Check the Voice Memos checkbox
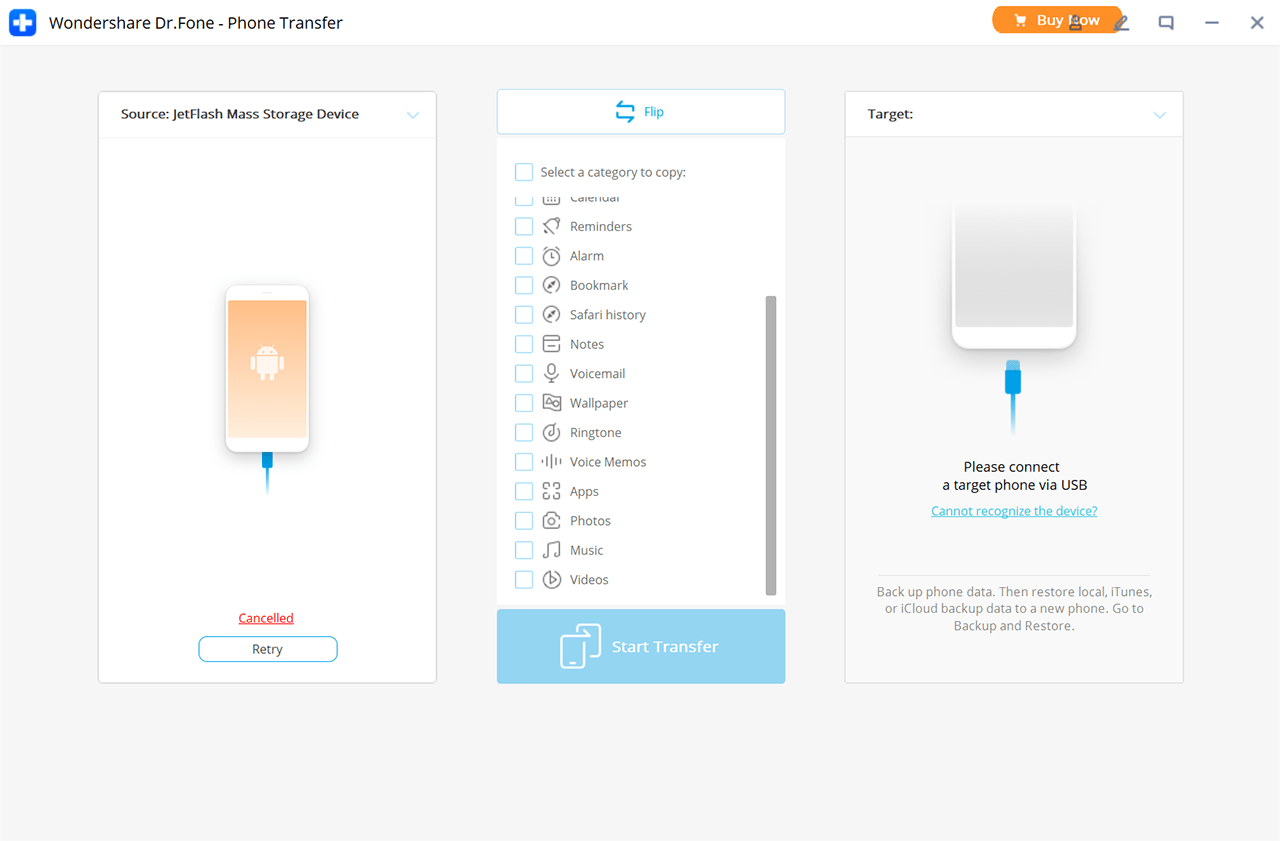 tap(524, 462)
